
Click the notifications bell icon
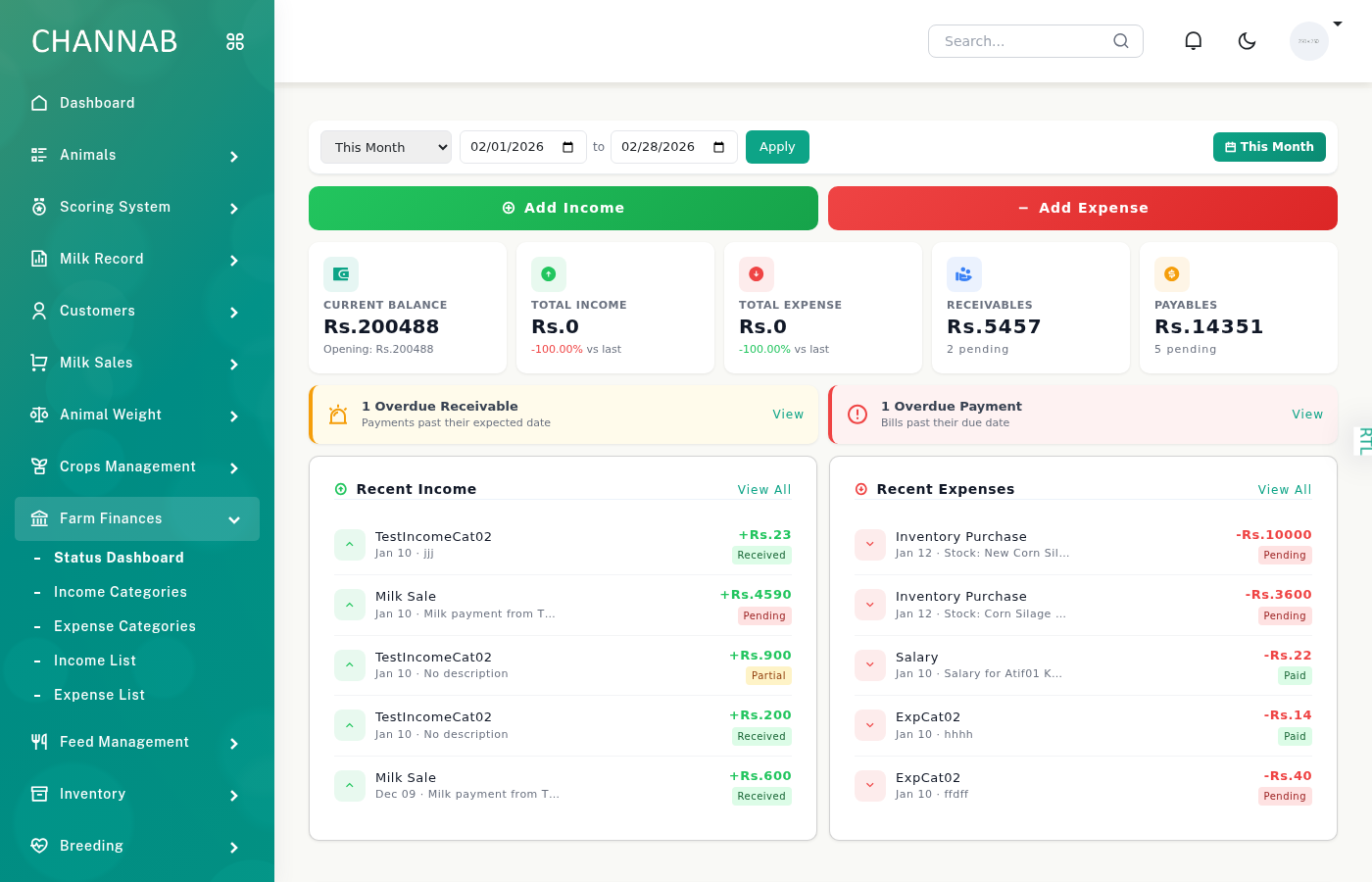tap(1193, 40)
